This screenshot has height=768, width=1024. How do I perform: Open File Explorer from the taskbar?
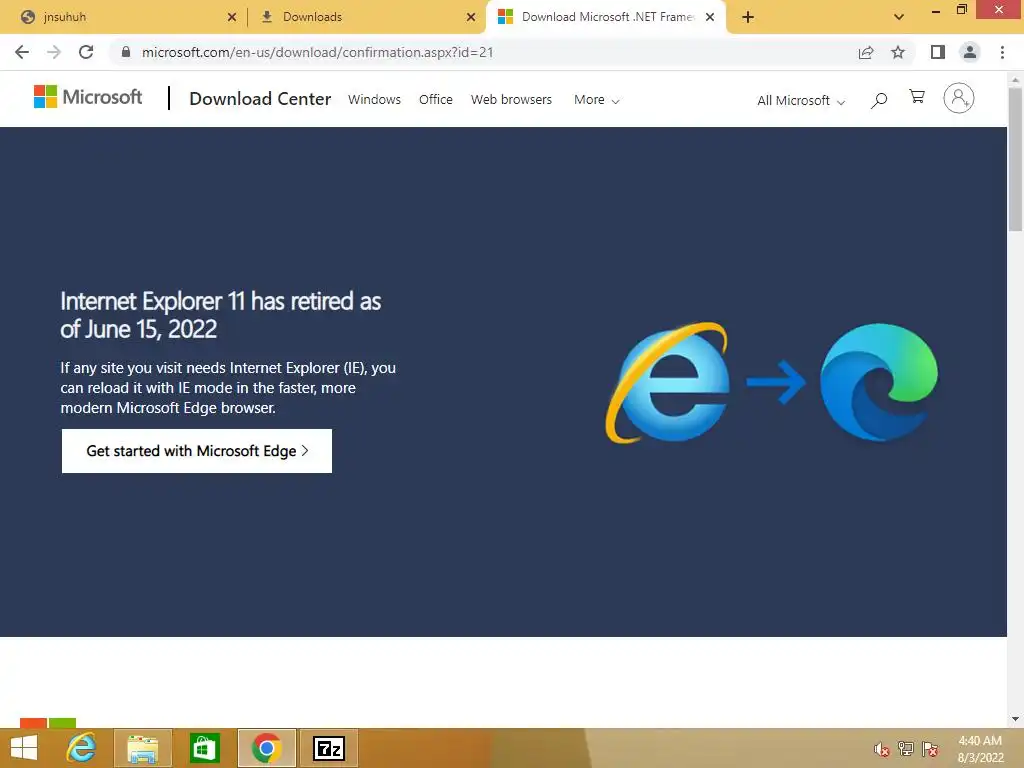click(x=142, y=748)
